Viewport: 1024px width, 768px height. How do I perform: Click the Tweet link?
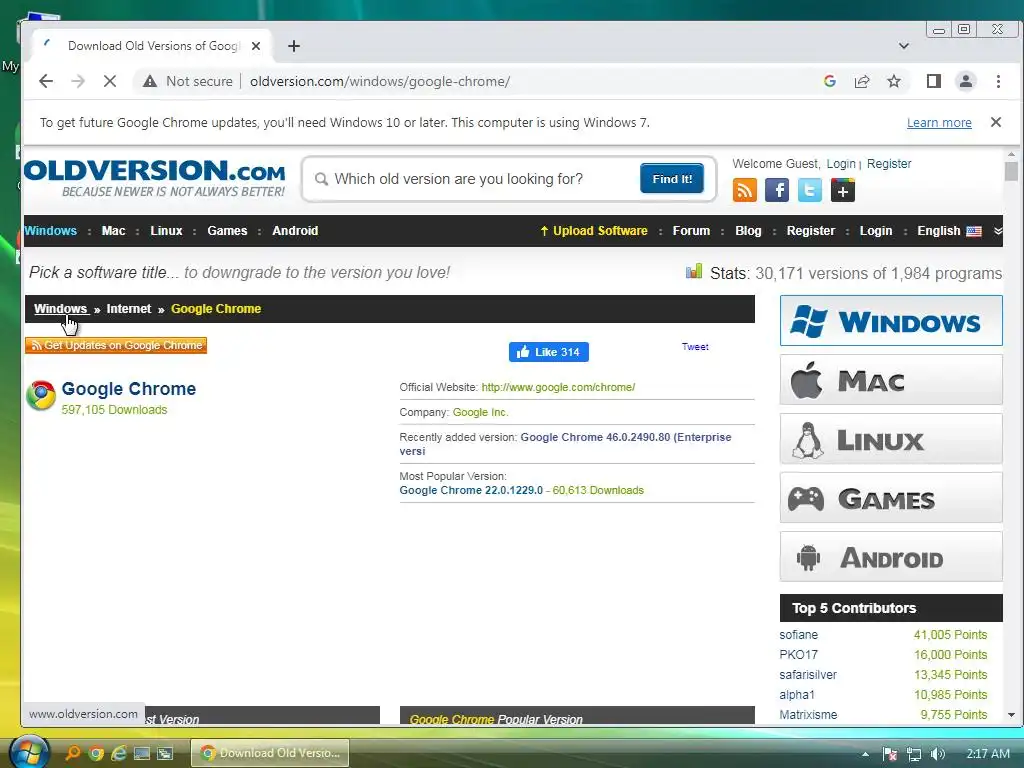[x=695, y=347]
